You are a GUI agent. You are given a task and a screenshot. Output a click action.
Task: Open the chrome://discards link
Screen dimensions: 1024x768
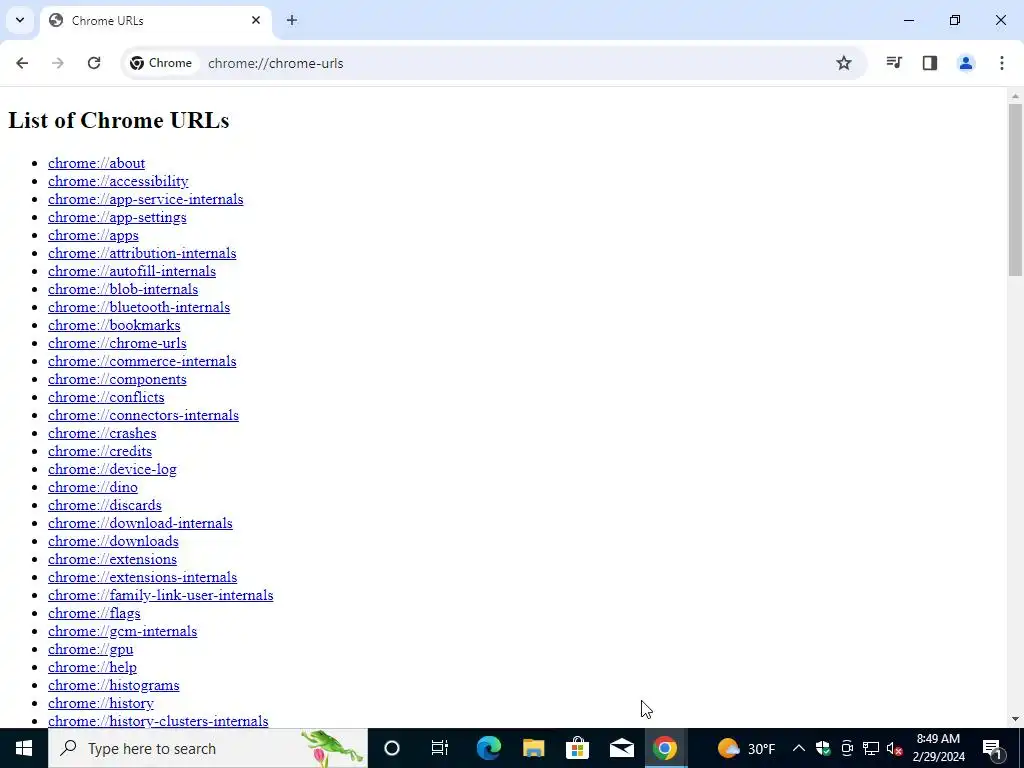pyautogui.click(x=104, y=505)
